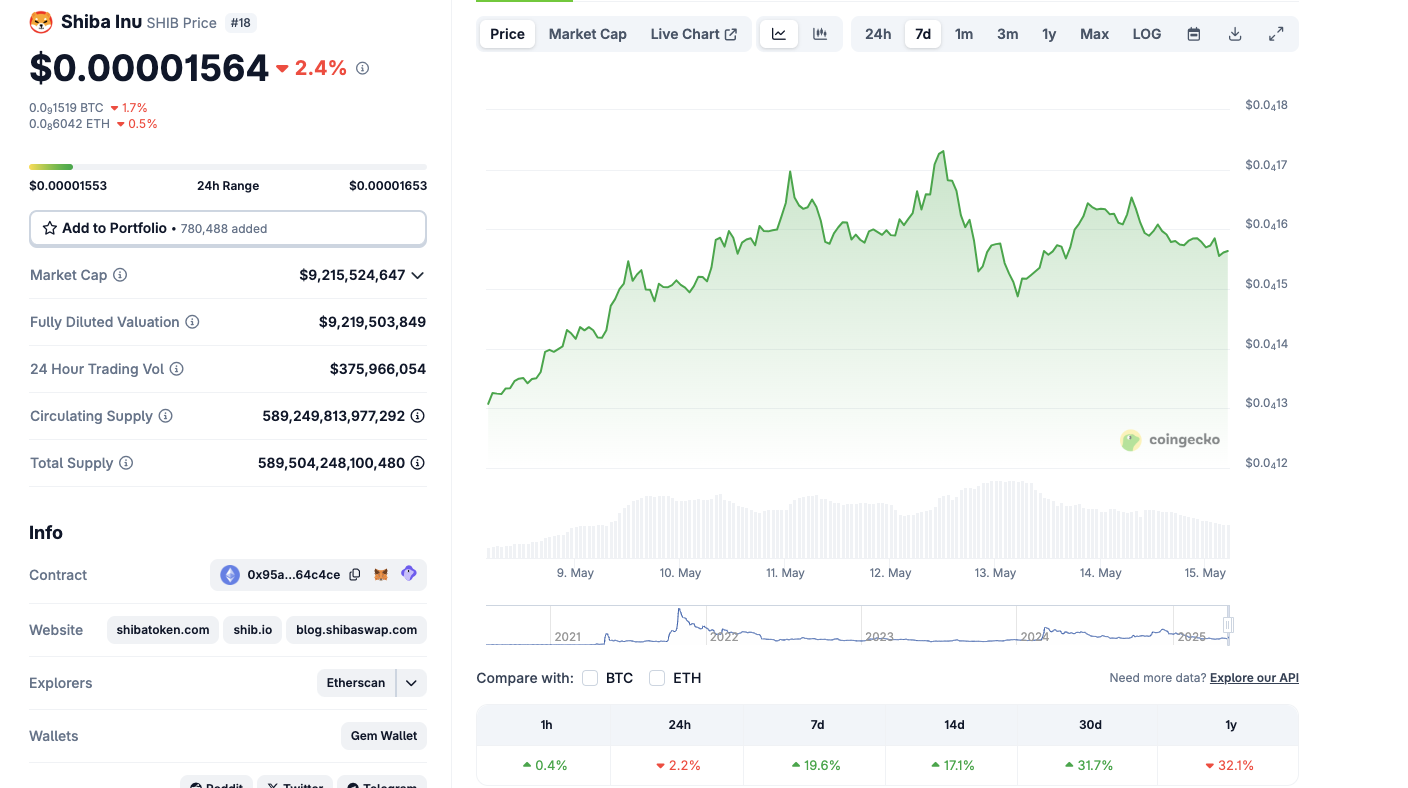Screen dimensions: 1408x788
Task: Open the calendar date range picker
Action: coord(1193,34)
